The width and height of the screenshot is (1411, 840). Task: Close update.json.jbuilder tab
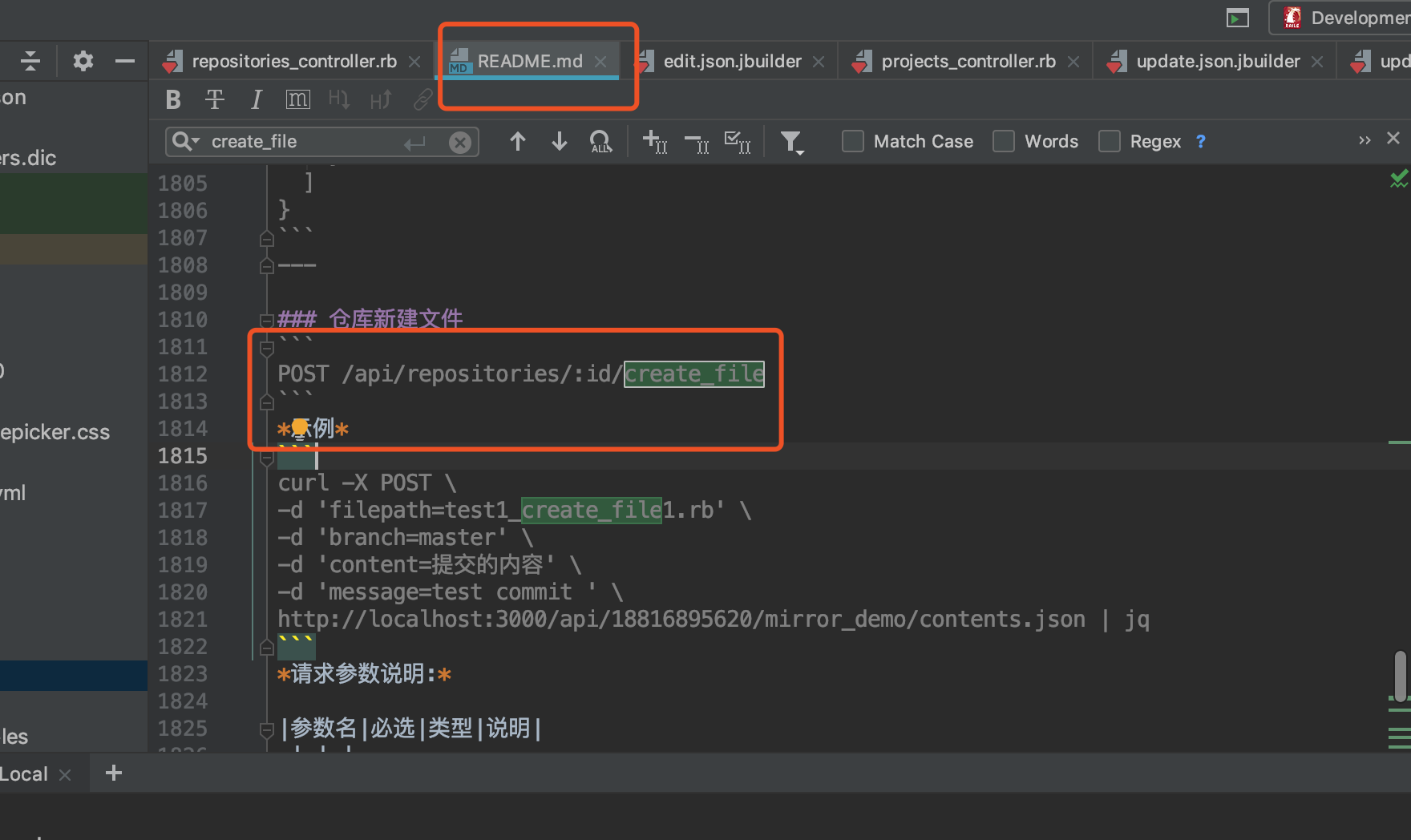[x=1317, y=62]
